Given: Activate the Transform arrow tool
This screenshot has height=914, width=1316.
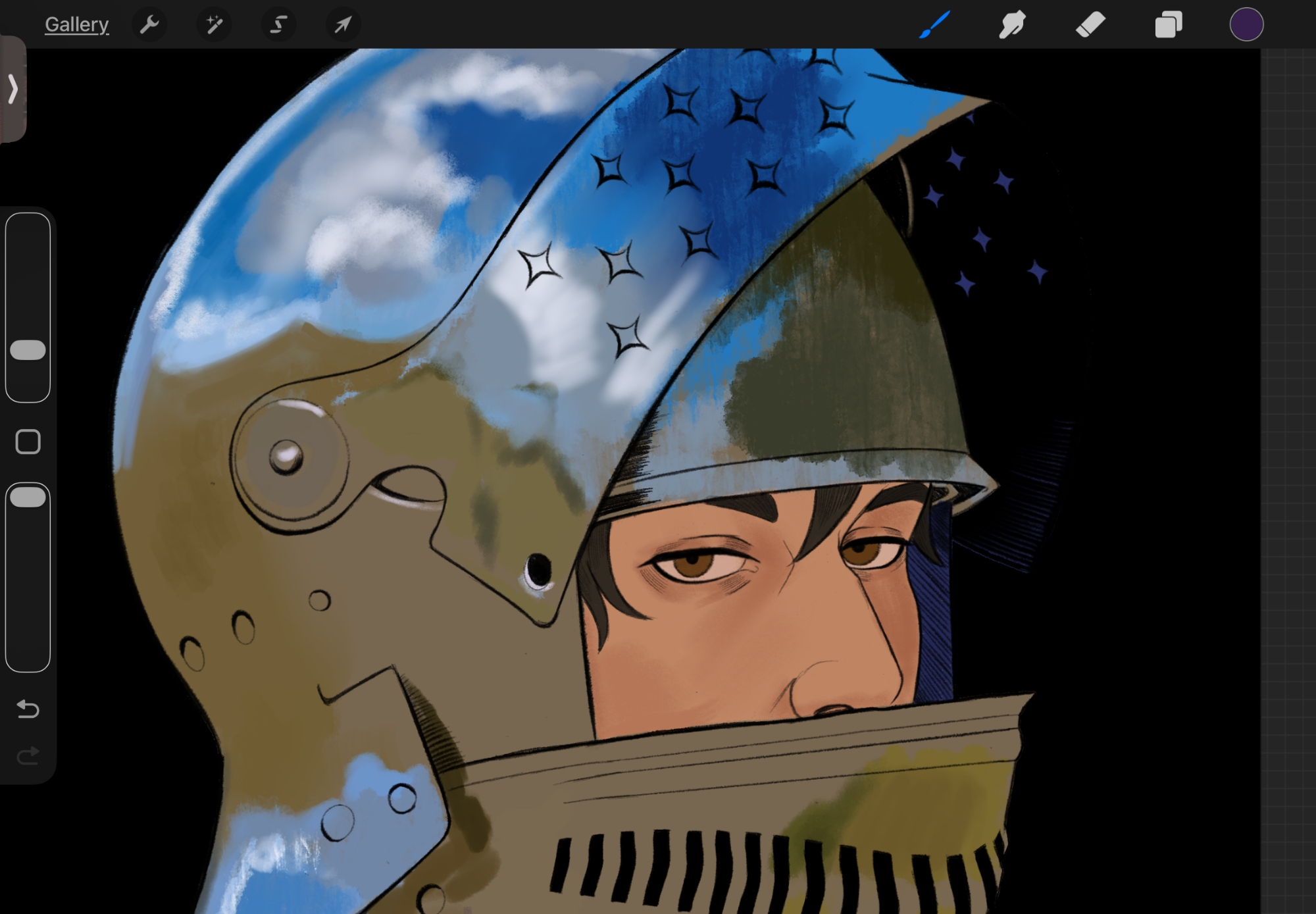Looking at the screenshot, I should [x=343, y=25].
